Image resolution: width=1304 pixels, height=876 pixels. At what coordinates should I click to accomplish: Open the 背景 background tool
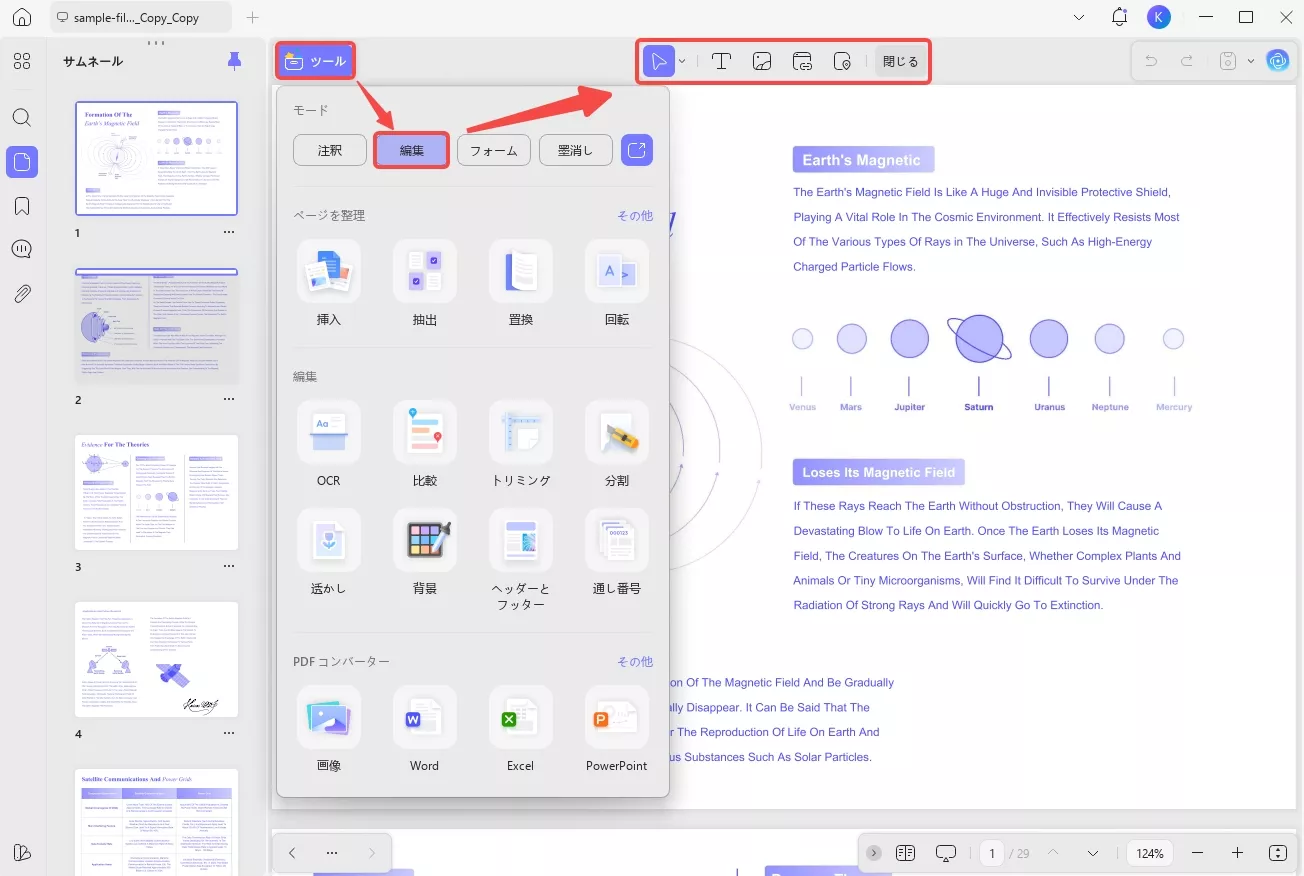[424, 552]
